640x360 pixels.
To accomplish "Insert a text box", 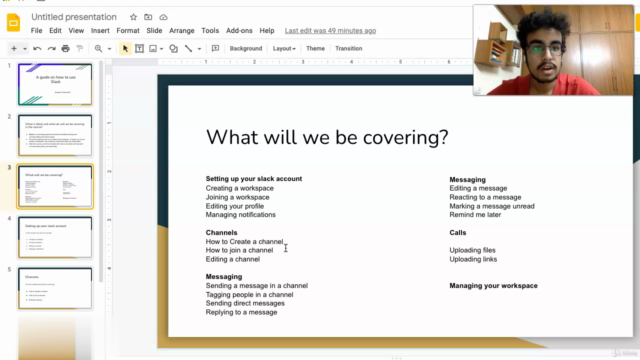I will tap(139, 49).
